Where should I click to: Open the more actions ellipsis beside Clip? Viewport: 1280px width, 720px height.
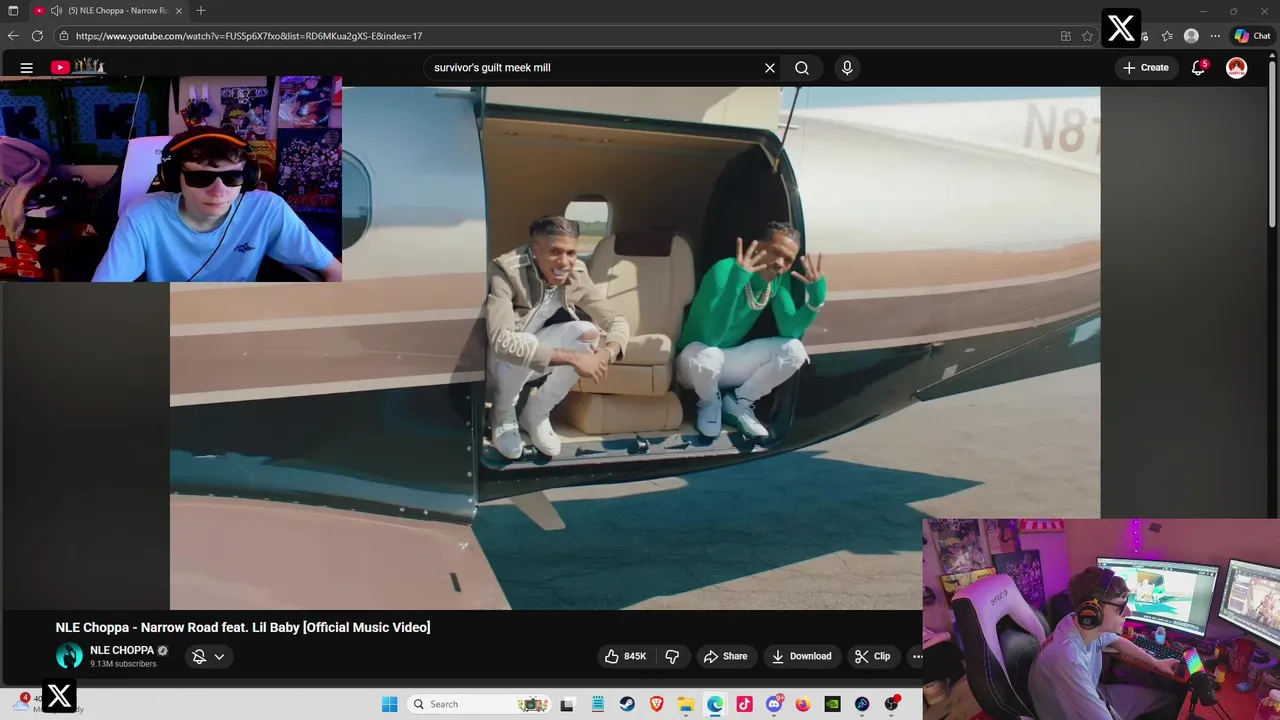[916, 656]
